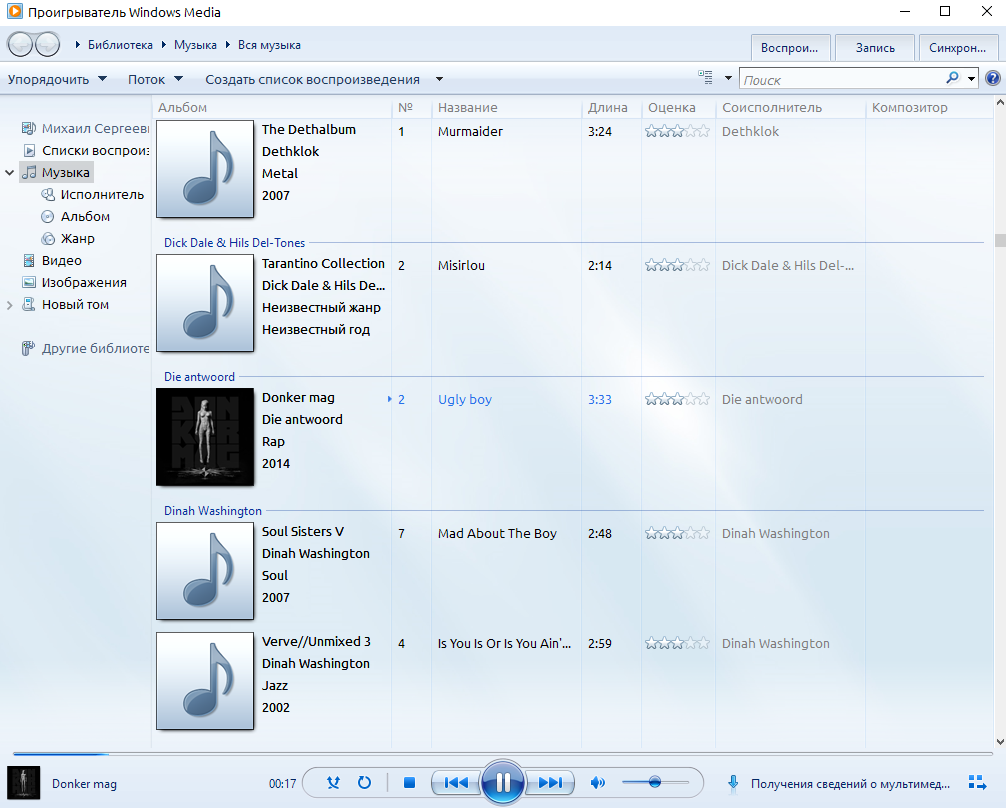Select the Misirlou track
Viewport: 1006px width, 808px height.
click(x=461, y=265)
